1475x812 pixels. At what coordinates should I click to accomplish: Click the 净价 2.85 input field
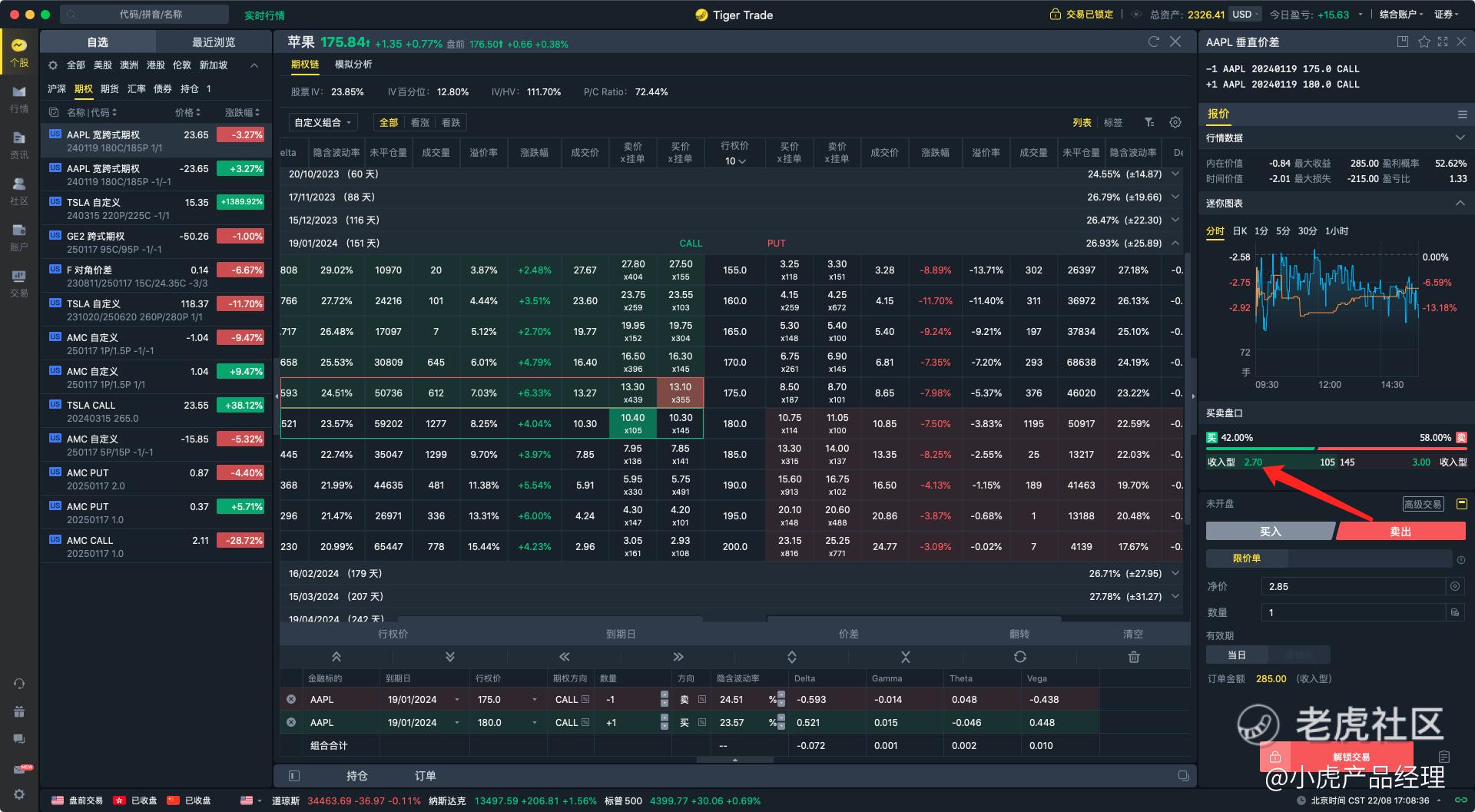1354,586
